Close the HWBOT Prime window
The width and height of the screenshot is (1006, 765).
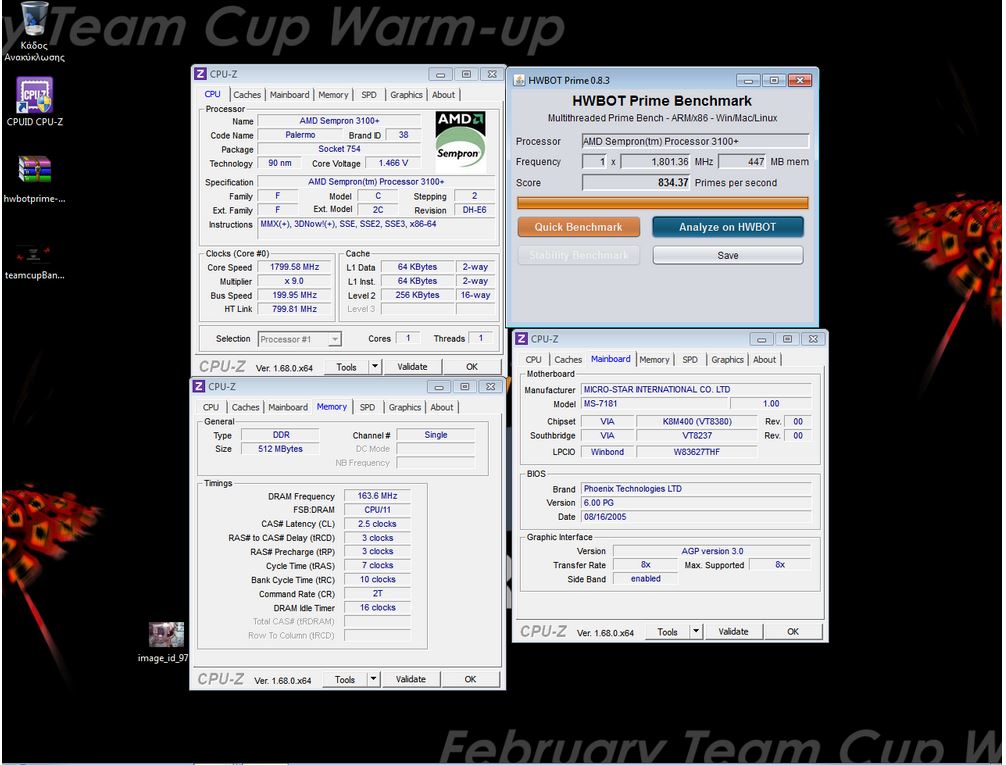799,80
